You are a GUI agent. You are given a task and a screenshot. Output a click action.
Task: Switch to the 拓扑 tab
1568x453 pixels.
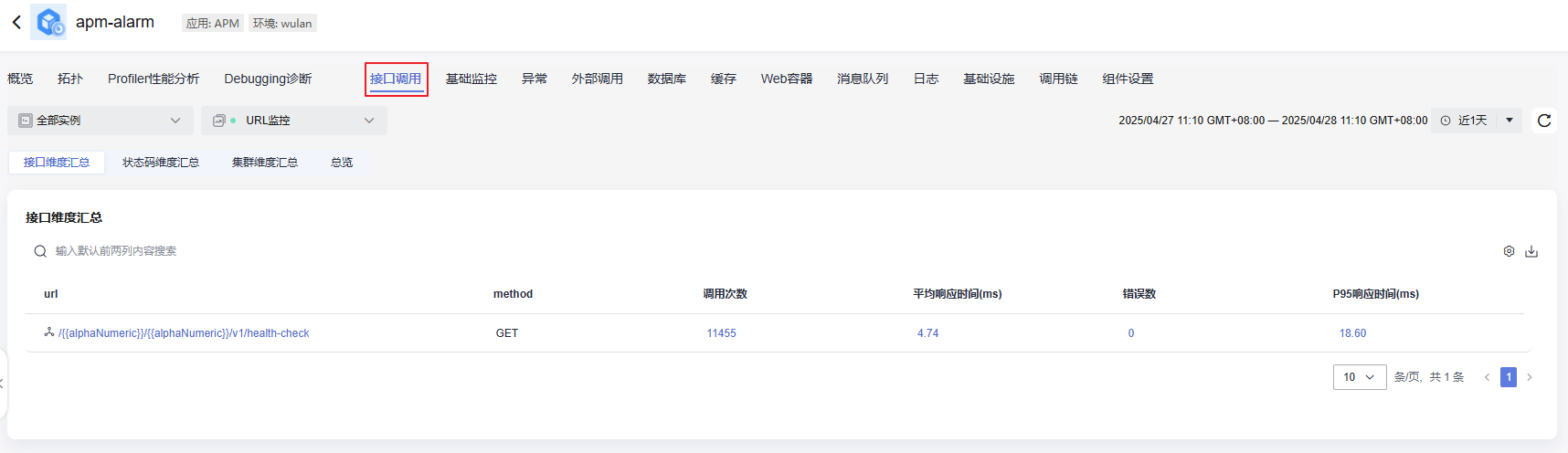pyautogui.click(x=70, y=79)
